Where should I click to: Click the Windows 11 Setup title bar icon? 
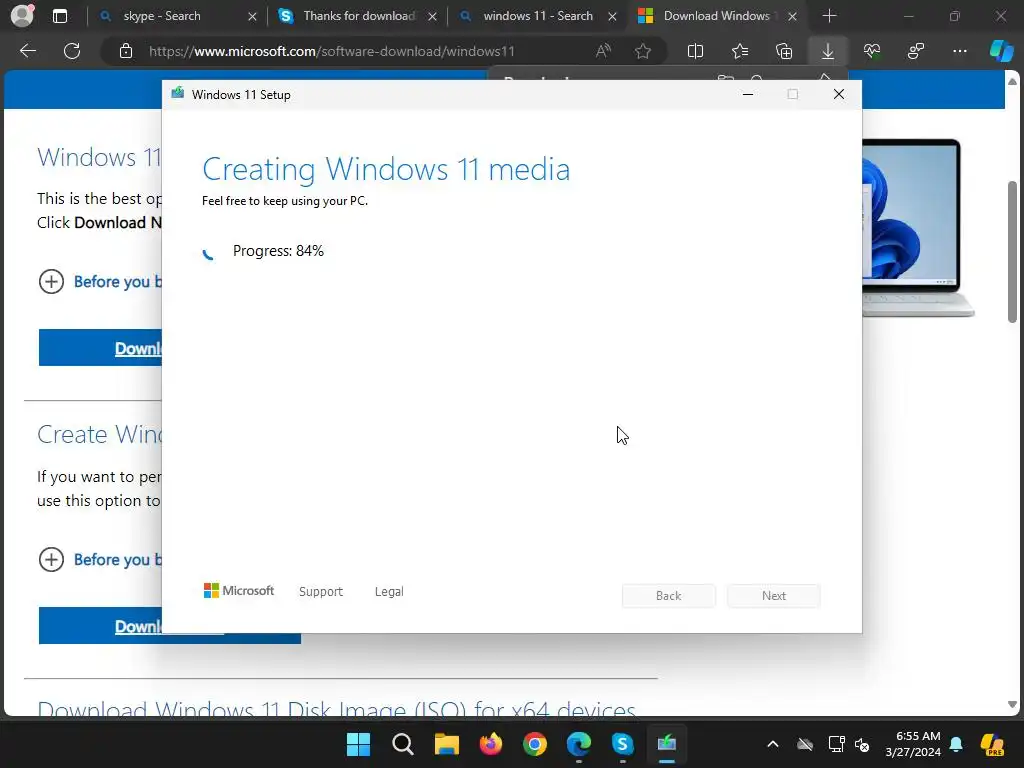point(178,93)
